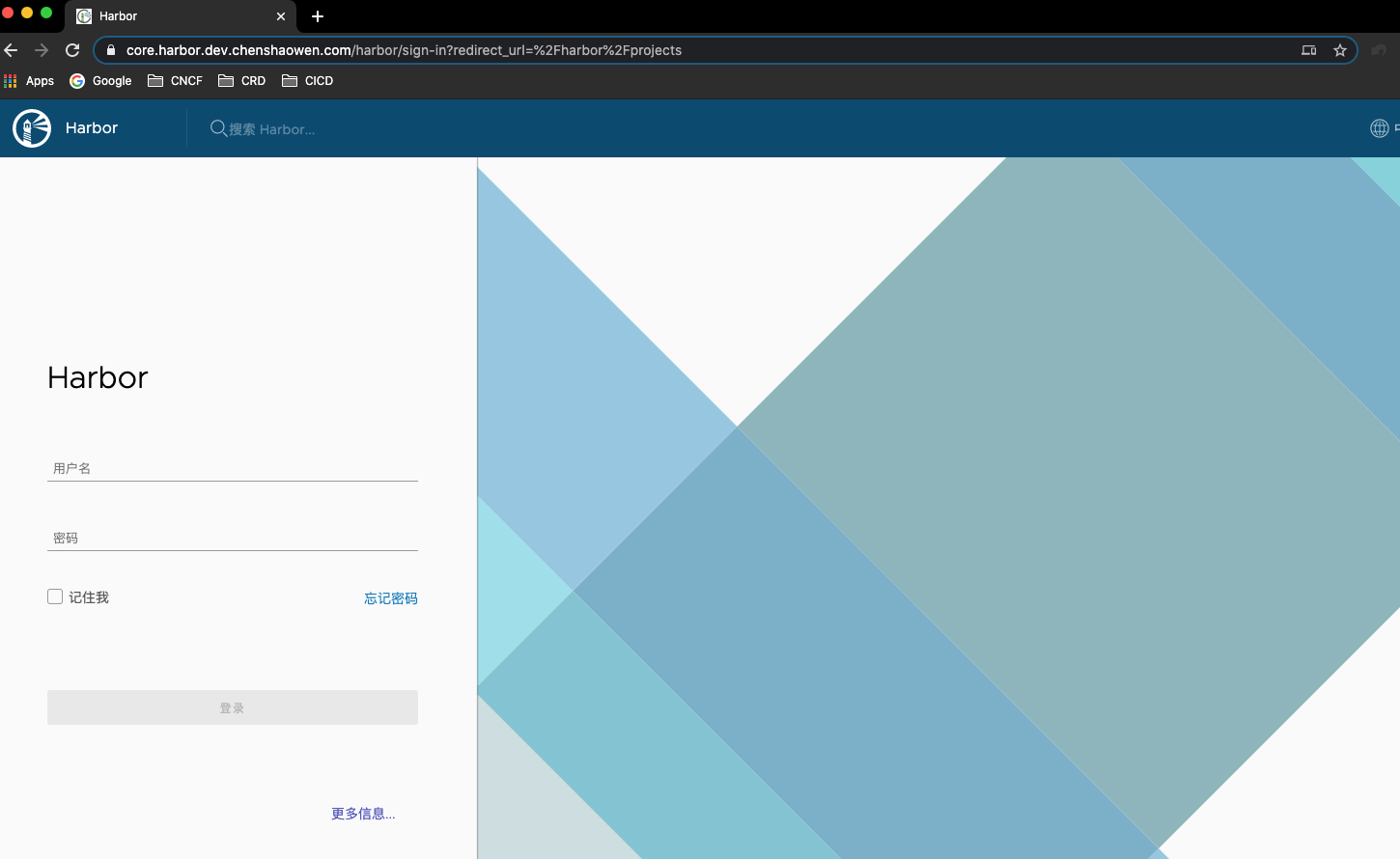
Task: Reload the page with refresh icon
Action: pos(72,50)
